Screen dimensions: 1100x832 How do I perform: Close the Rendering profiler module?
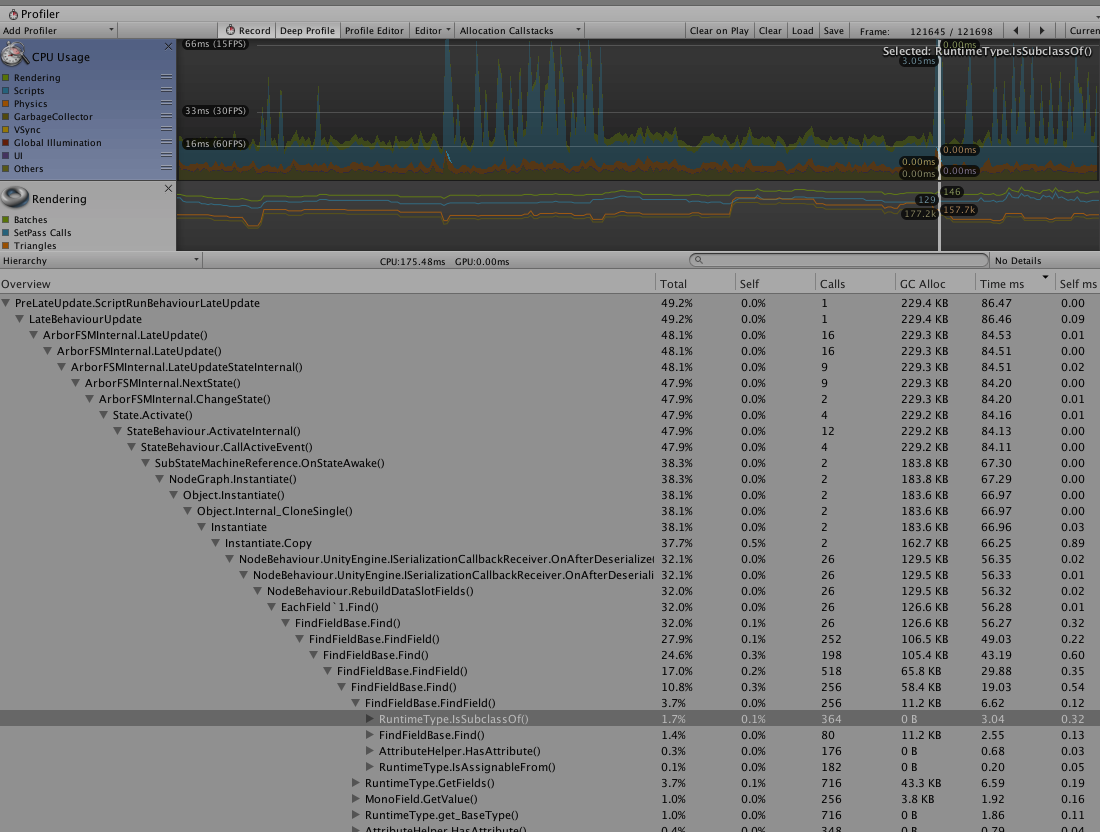(x=168, y=188)
